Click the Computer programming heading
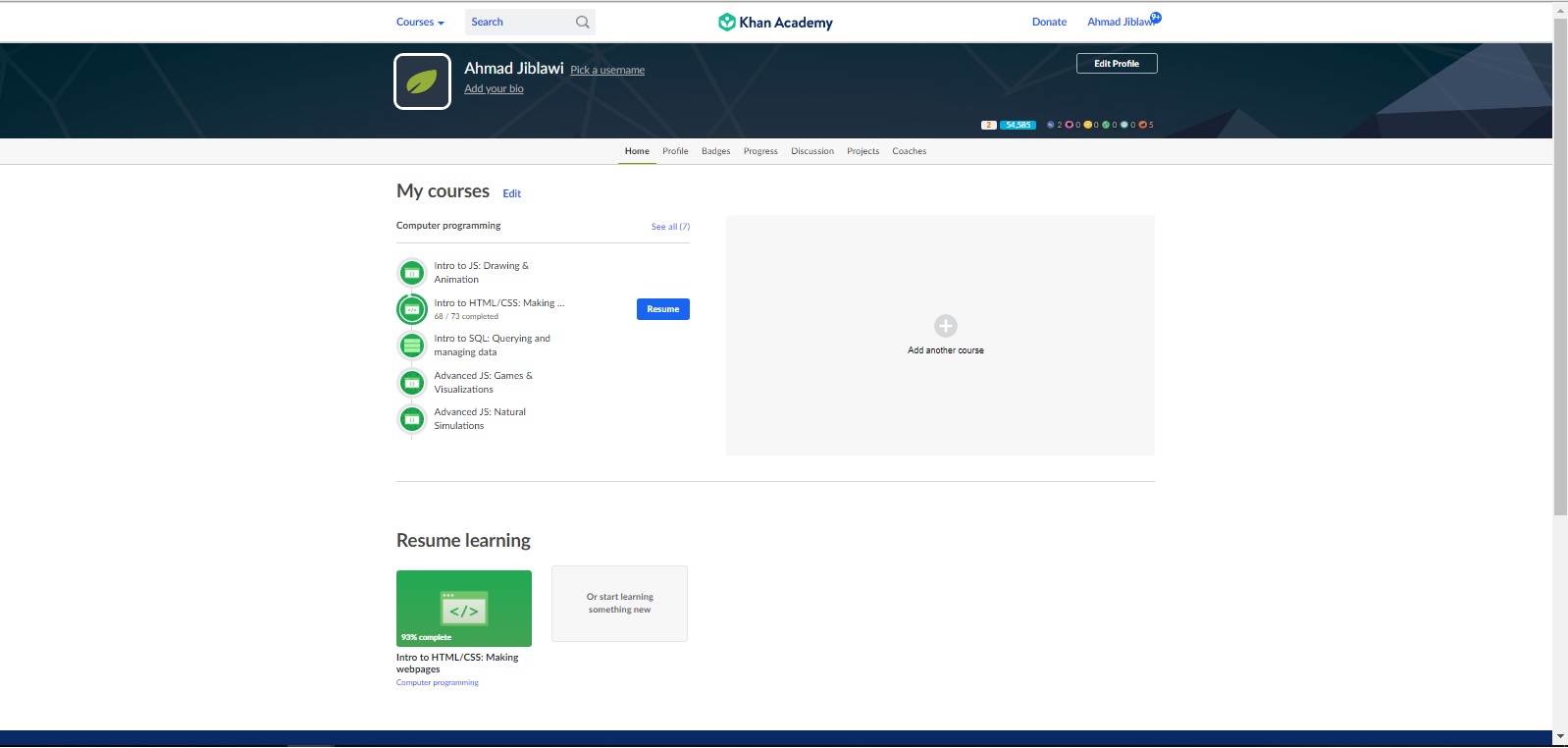Image resolution: width=1568 pixels, height=748 pixels. 448,226
